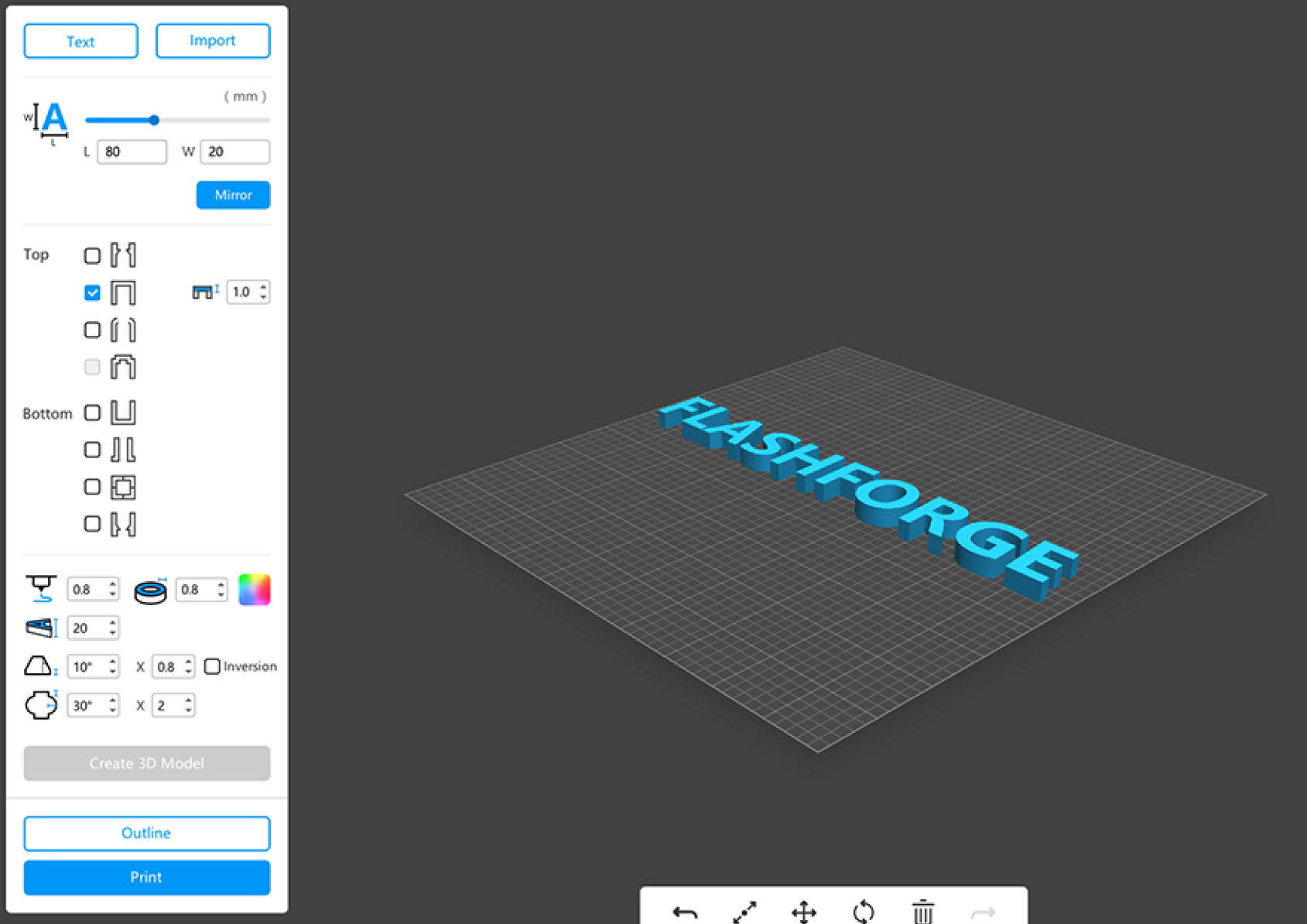Select the move tool icon

[804, 912]
